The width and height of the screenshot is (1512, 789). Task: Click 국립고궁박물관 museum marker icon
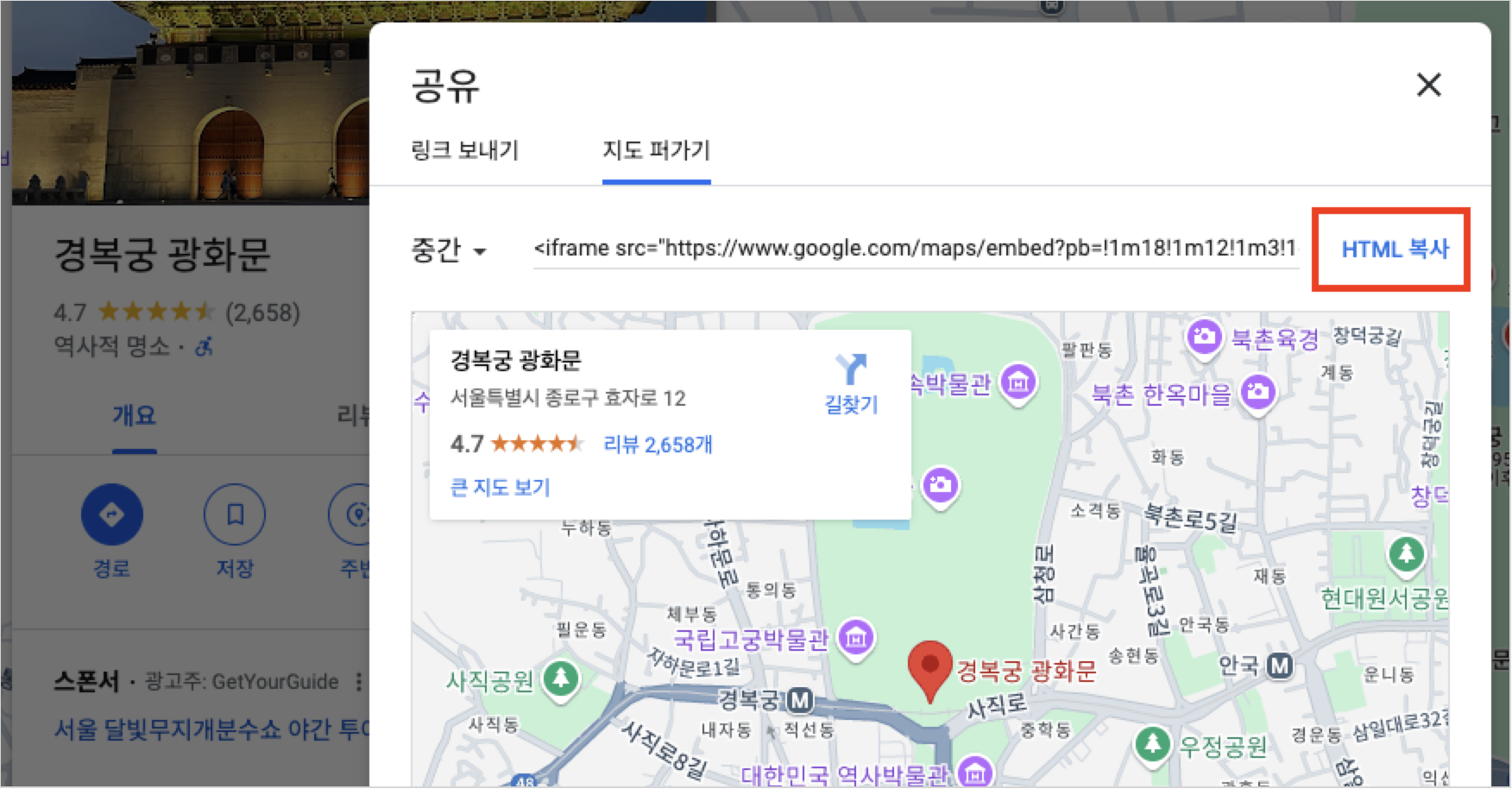click(856, 639)
